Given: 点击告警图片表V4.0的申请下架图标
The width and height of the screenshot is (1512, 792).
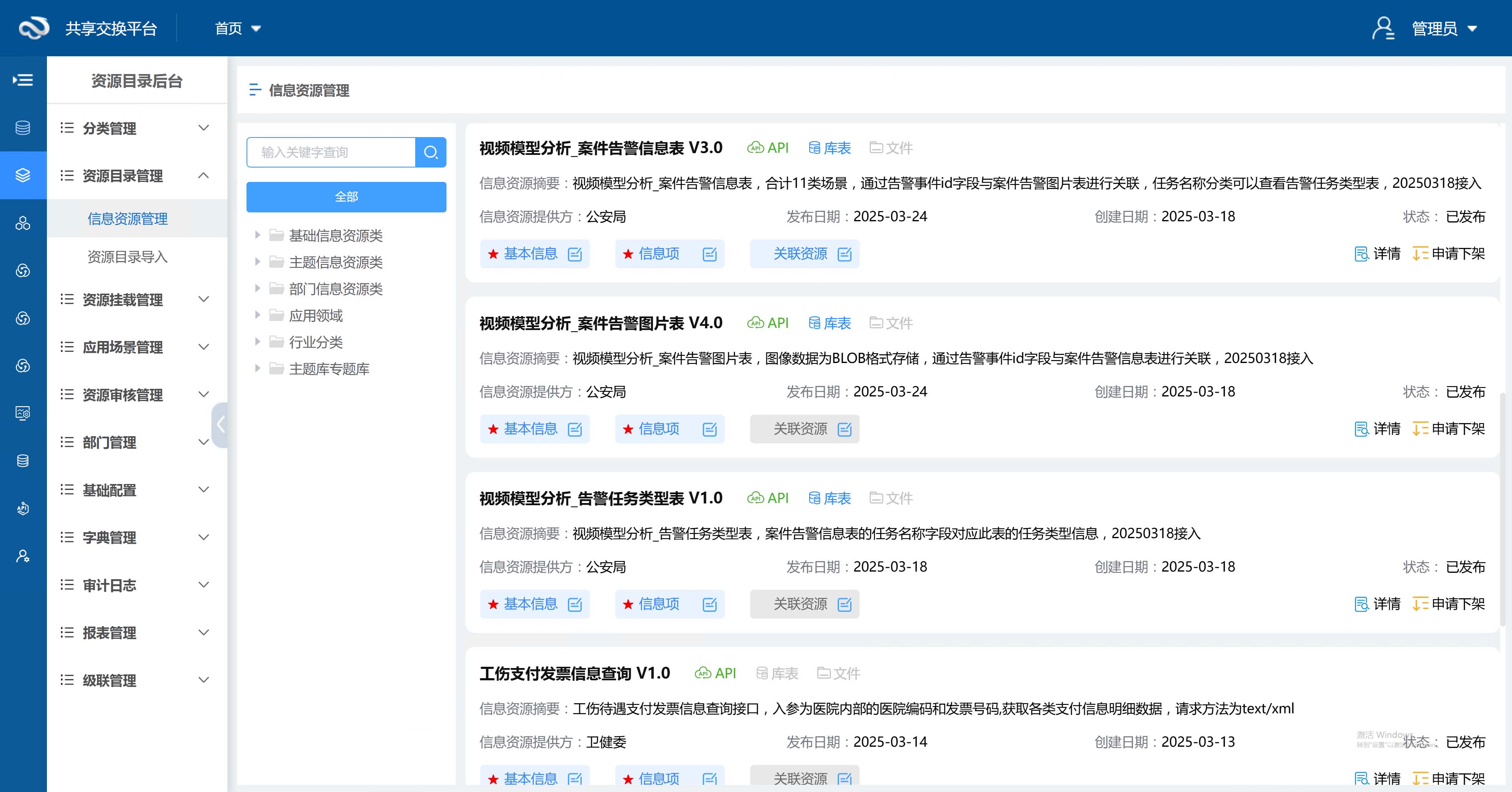Looking at the screenshot, I should point(1421,429).
